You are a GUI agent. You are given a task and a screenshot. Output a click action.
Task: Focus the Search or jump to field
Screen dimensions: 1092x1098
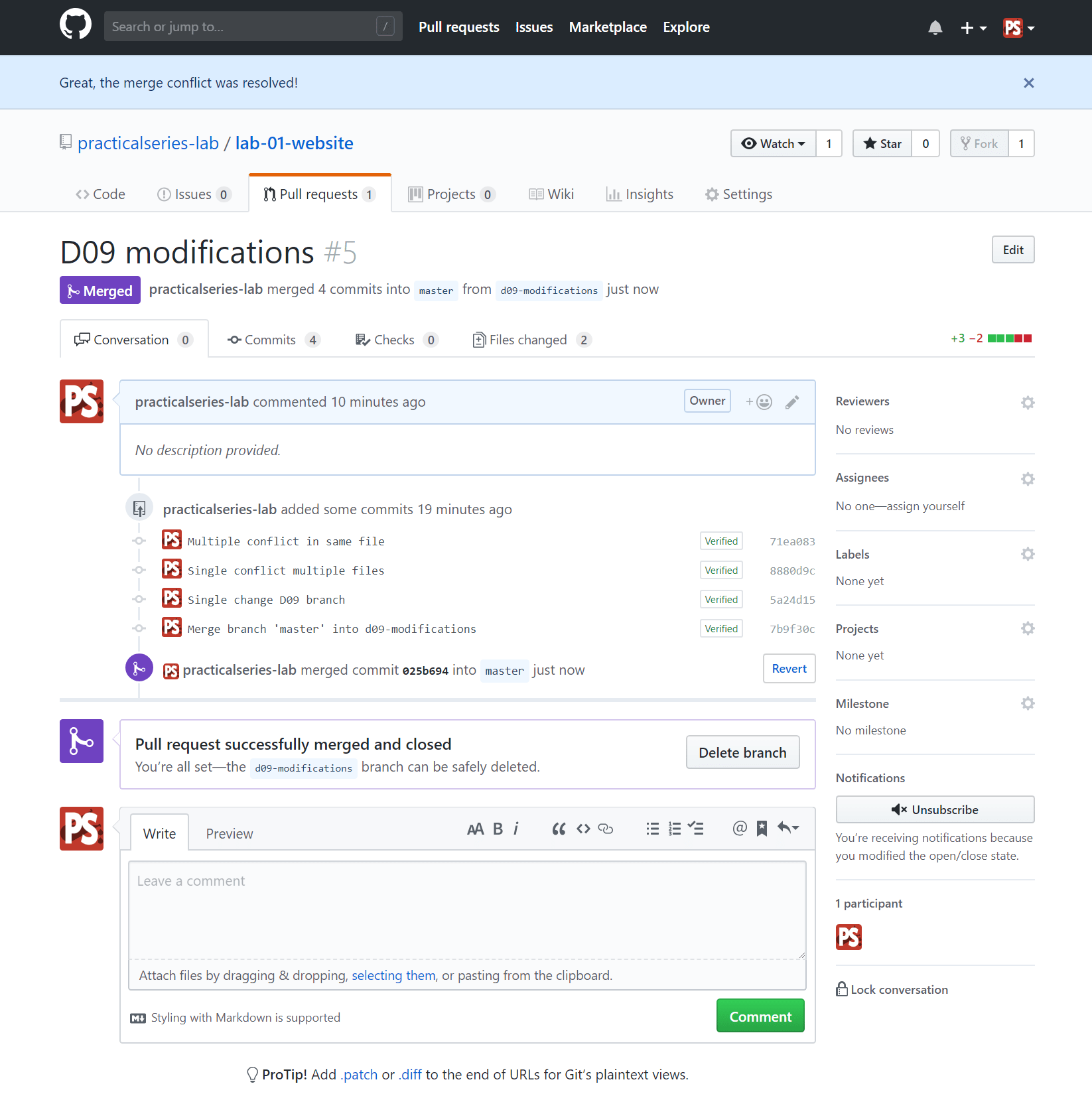[253, 27]
